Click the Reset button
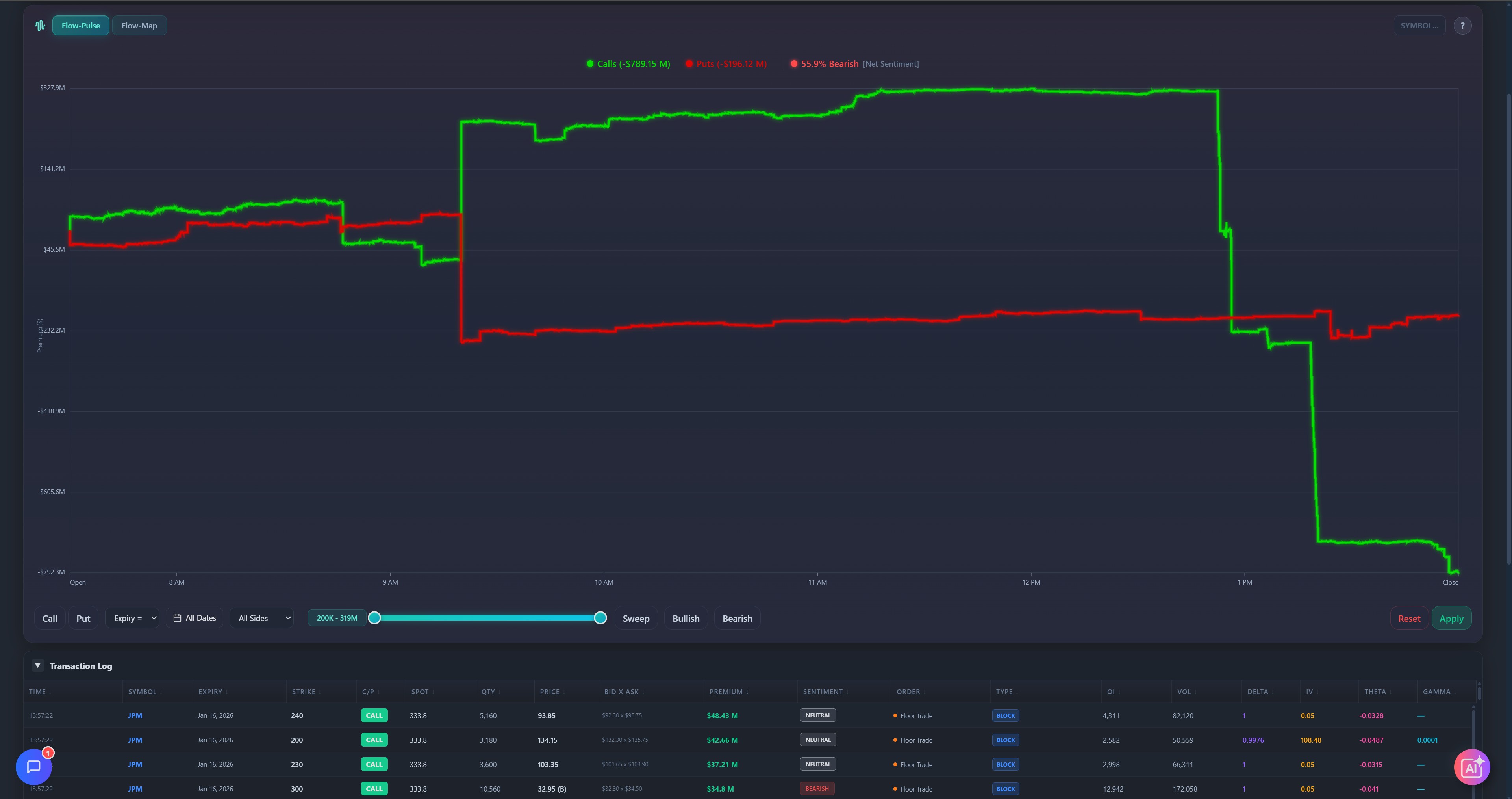This screenshot has height=799, width=1512. [1409, 618]
